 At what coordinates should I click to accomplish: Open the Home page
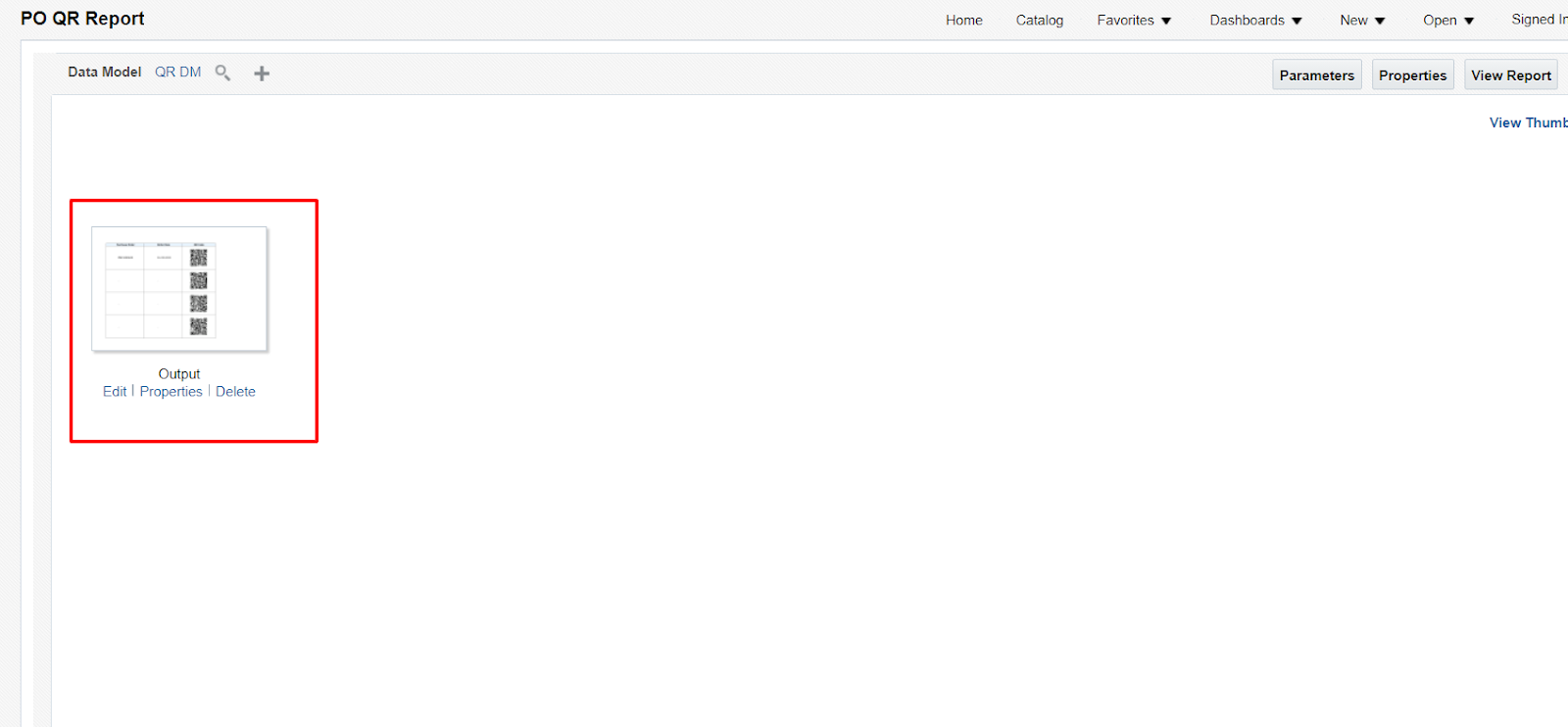pos(963,20)
